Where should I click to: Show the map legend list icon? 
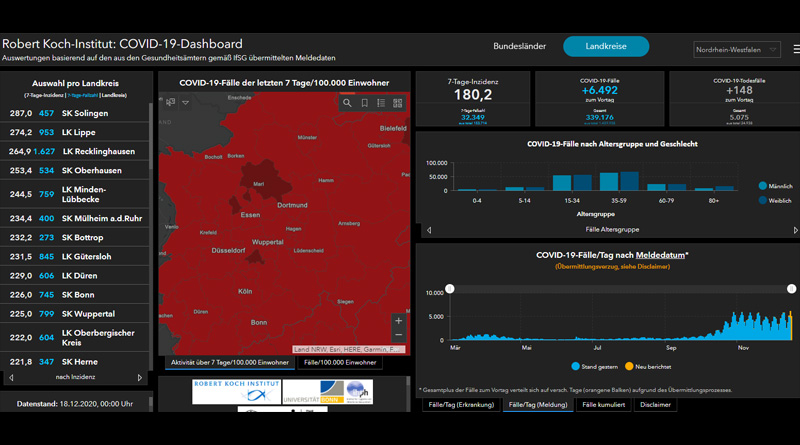coord(381,103)
